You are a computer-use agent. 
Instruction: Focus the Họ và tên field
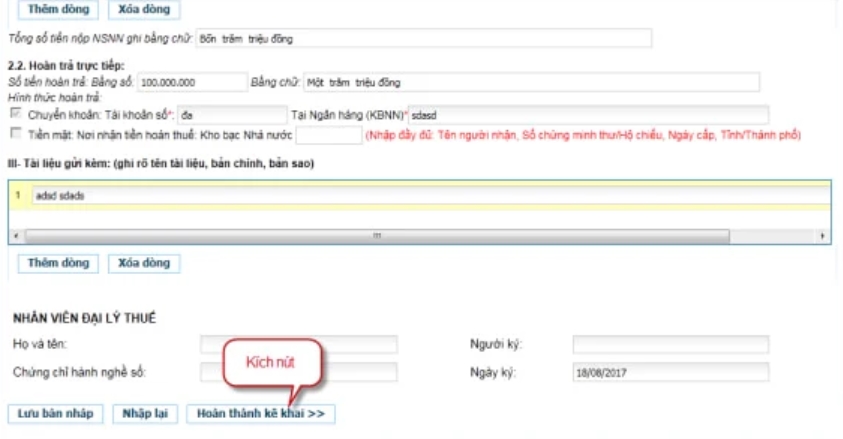point(299,345)
